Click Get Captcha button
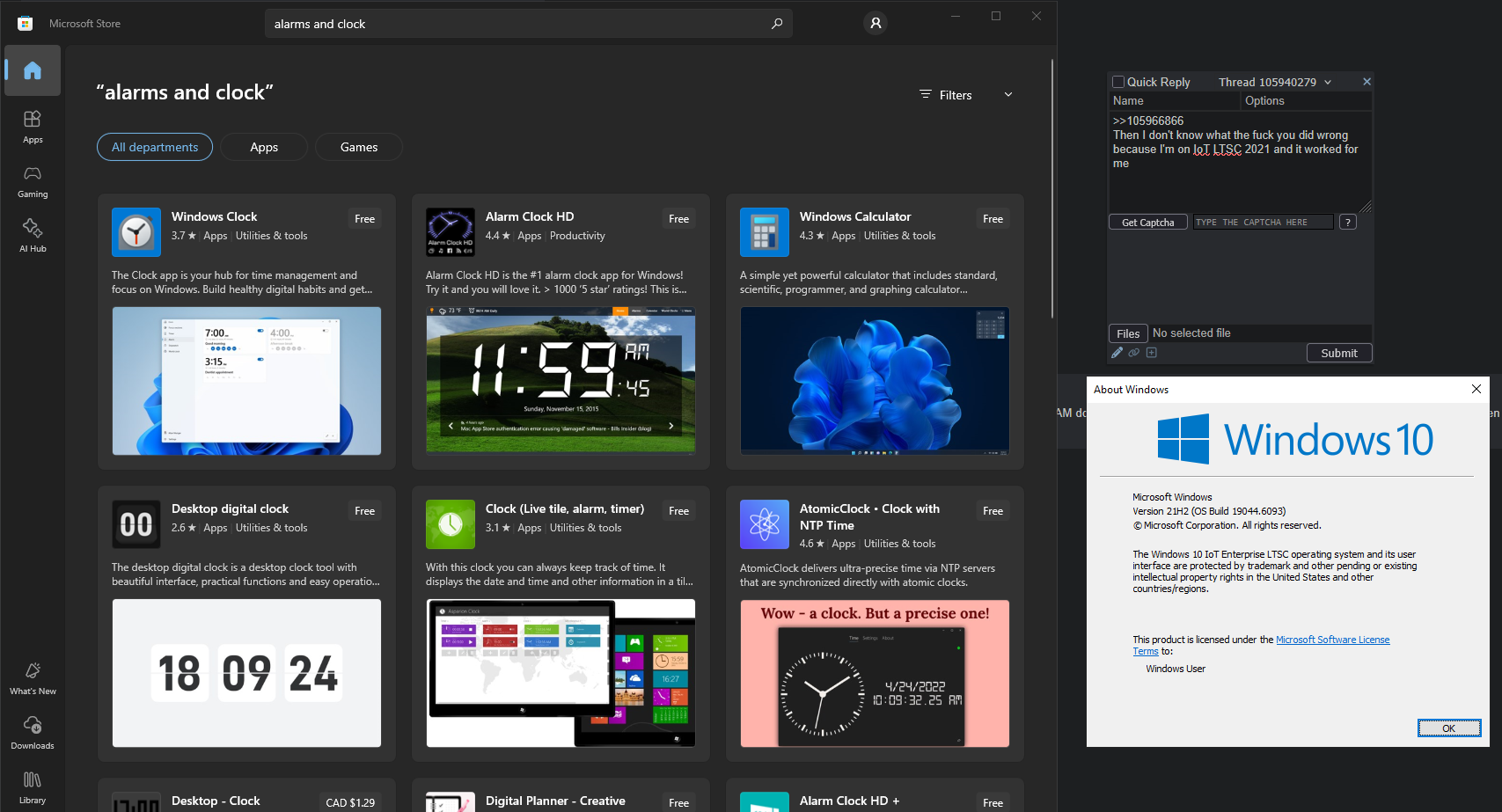The width and height of the screenshot is (1502, 812). (1148, 223)
